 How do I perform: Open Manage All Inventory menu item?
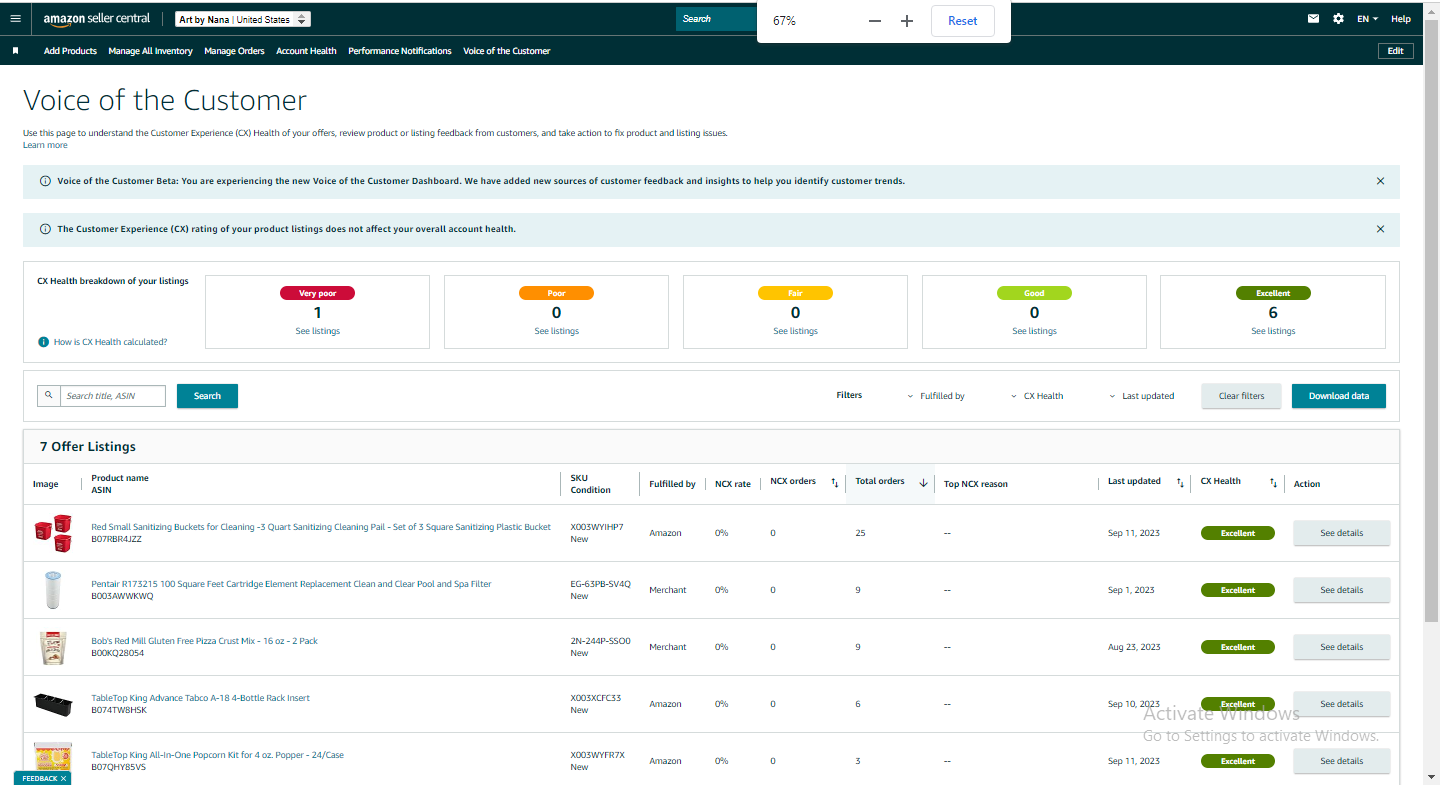tap(150, 51)
